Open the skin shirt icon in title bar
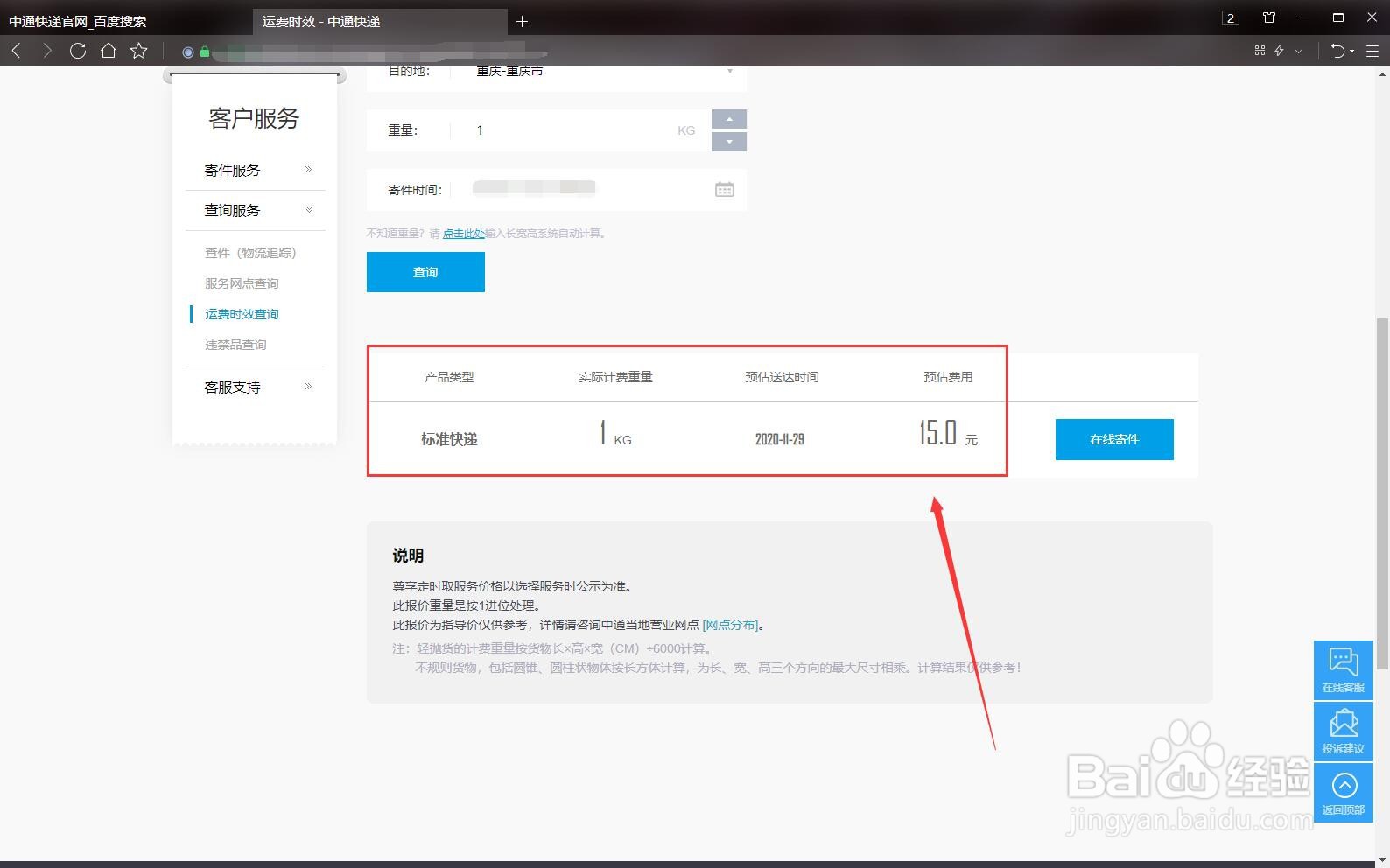The image size is (1390, 868). tap(1269, 17)
